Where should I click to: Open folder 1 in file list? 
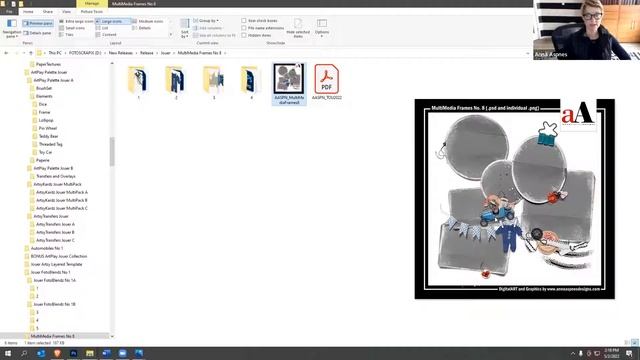click(138, 82)
